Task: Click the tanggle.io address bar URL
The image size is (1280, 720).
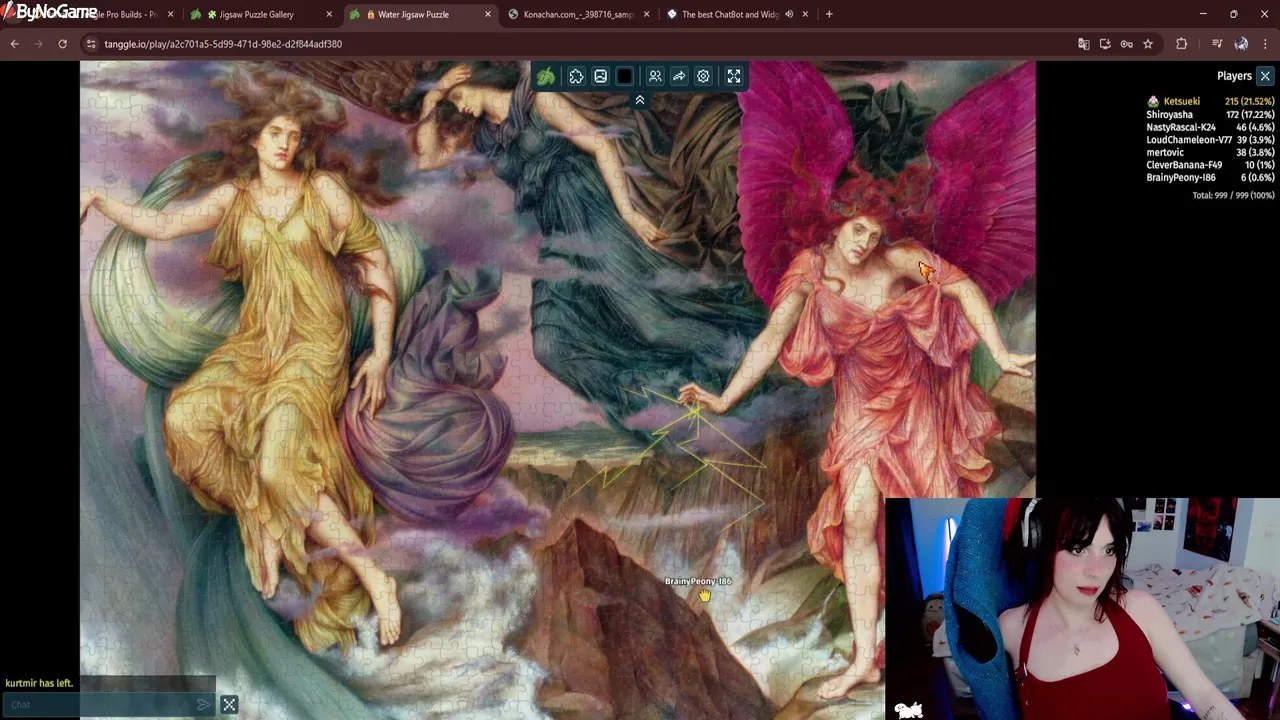Action: [223, 44]
